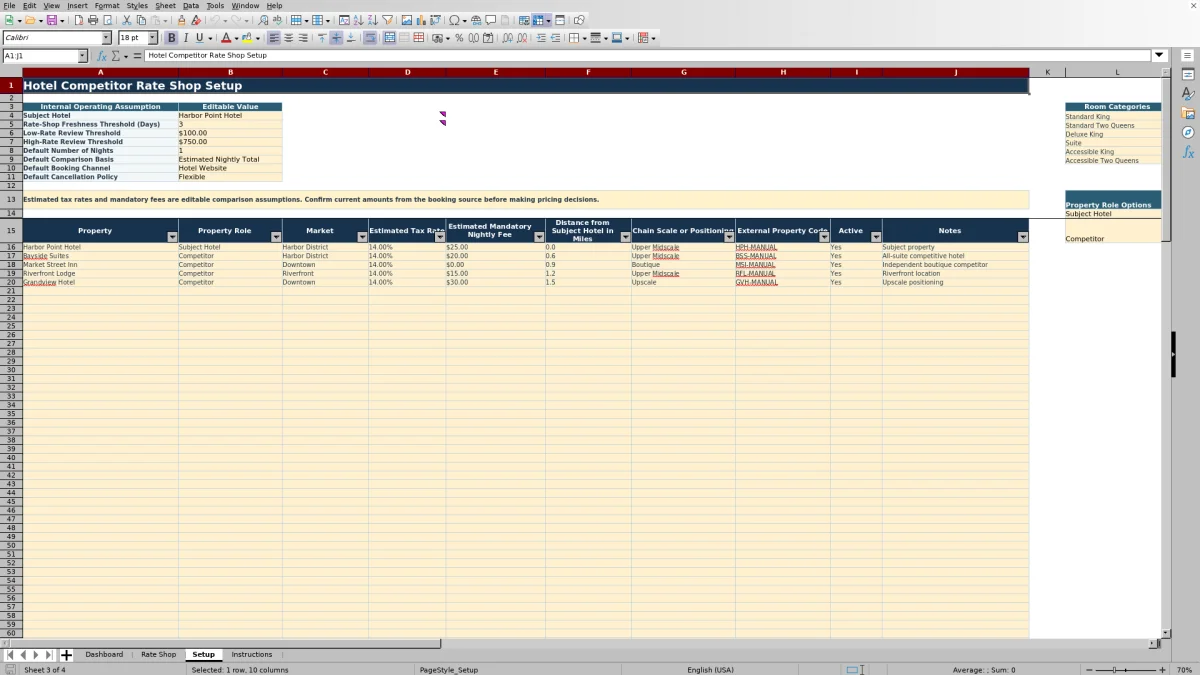Click the Function Wizard fx icon
Image resolution: width=1200 pixels, height=675 pixels.
pyautogui.click(x=102, y=56)
